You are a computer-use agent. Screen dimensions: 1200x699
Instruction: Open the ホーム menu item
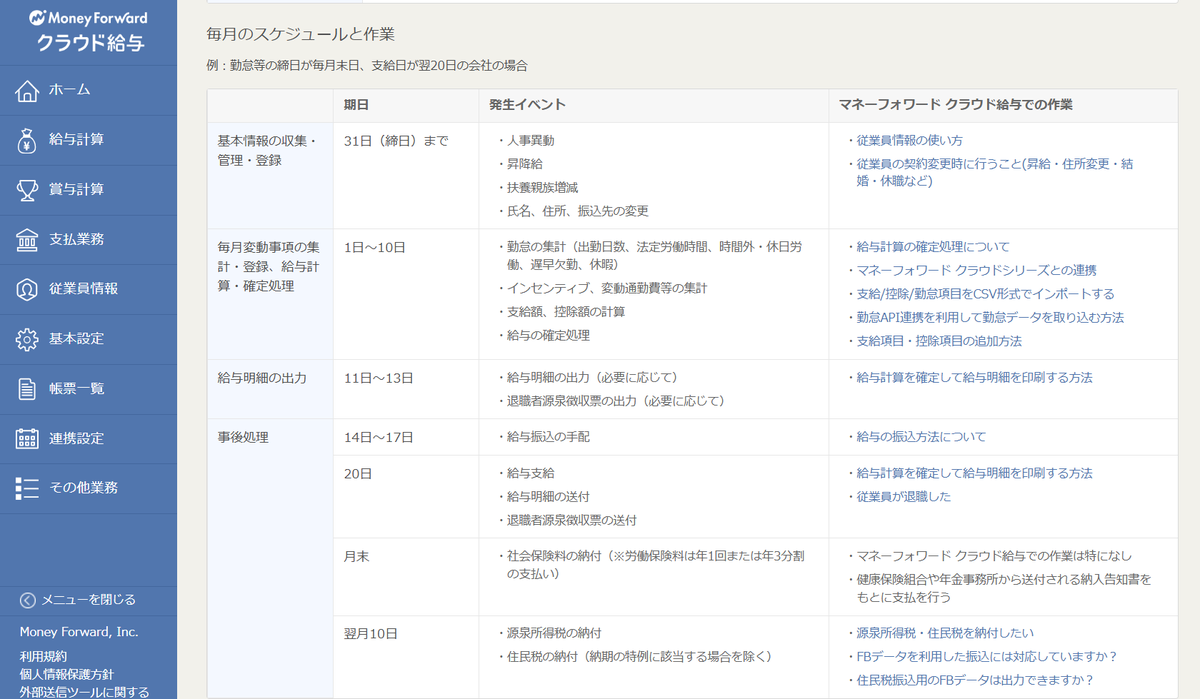click(x=88, y=90)
